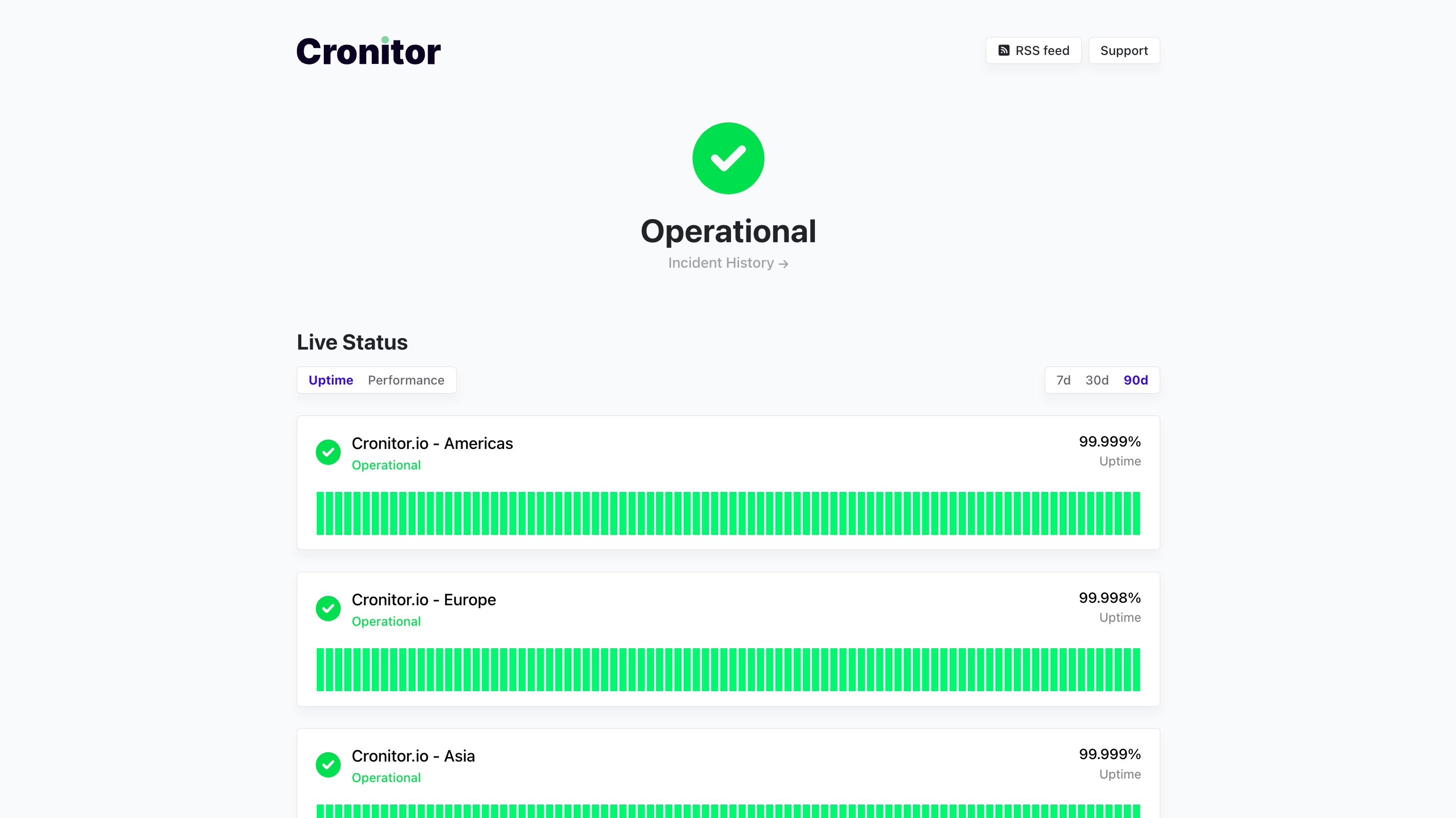Switch to the Performance tab
Image resolution: width=1456 pixels, height=818 pixels.
406,380
